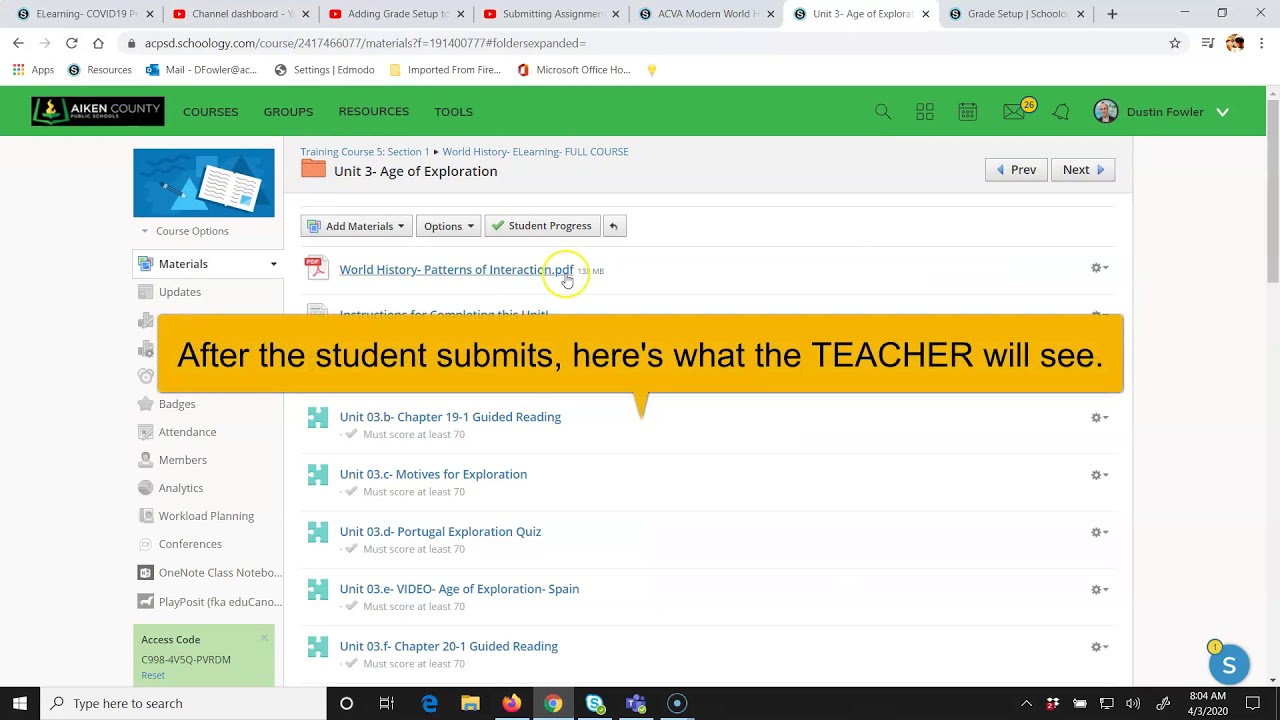Click the PDF file icon for World History

click(317, 268)
